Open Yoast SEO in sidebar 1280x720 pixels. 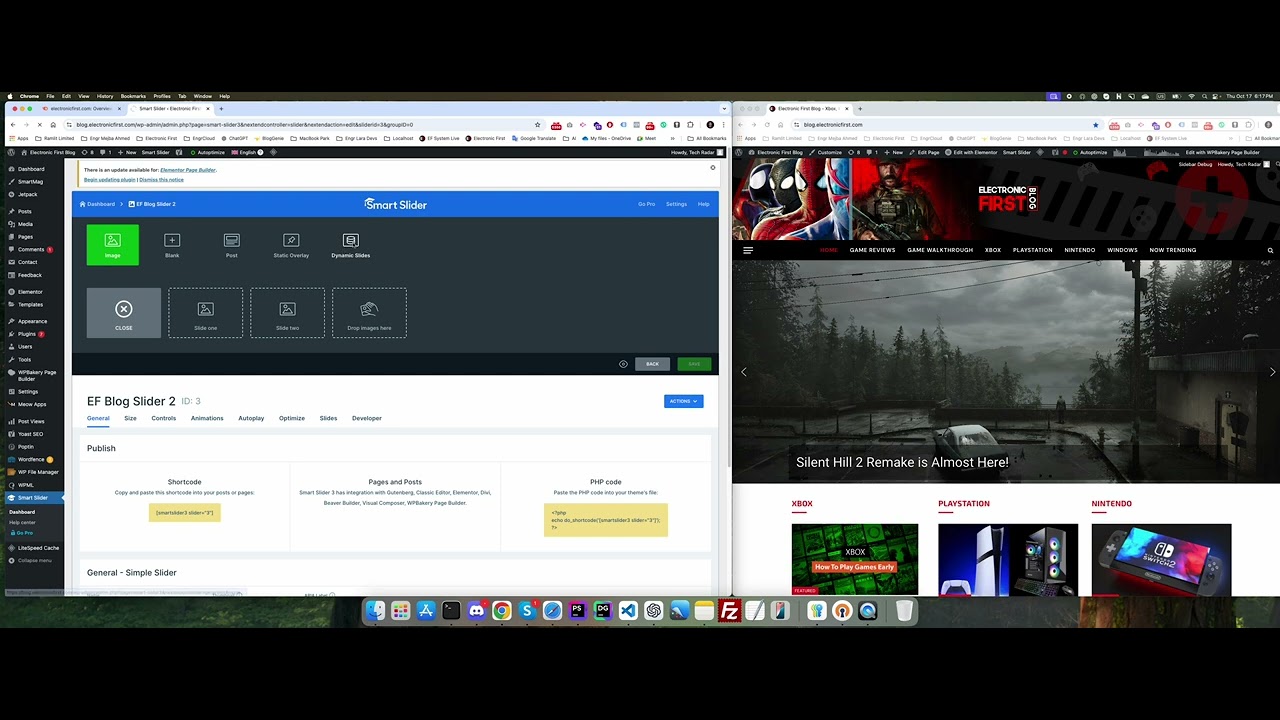click(x=32, y=434)
